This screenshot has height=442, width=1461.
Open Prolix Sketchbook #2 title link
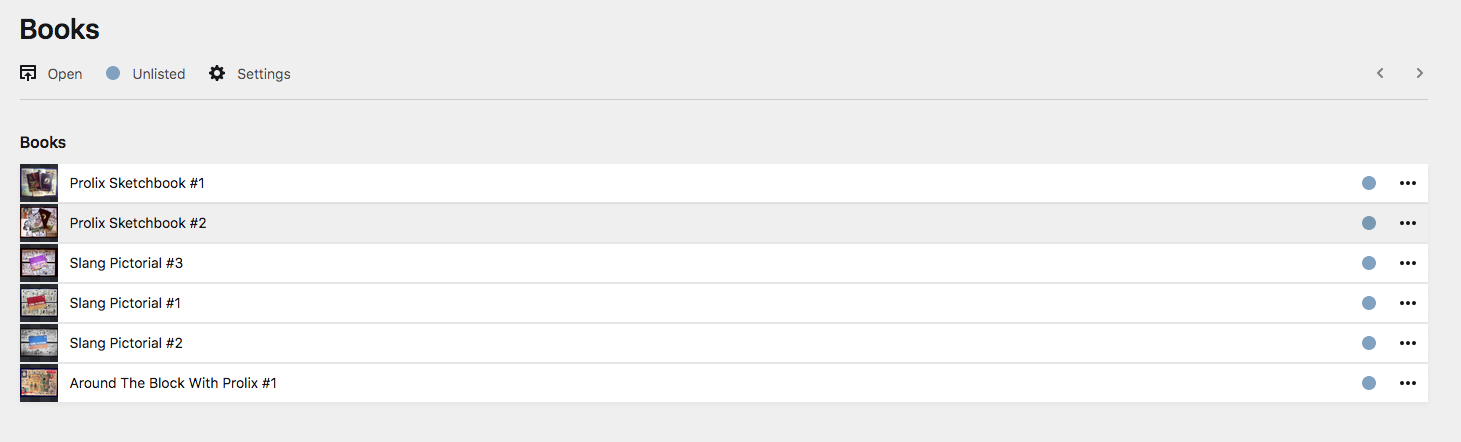click(x=138, y=223)
